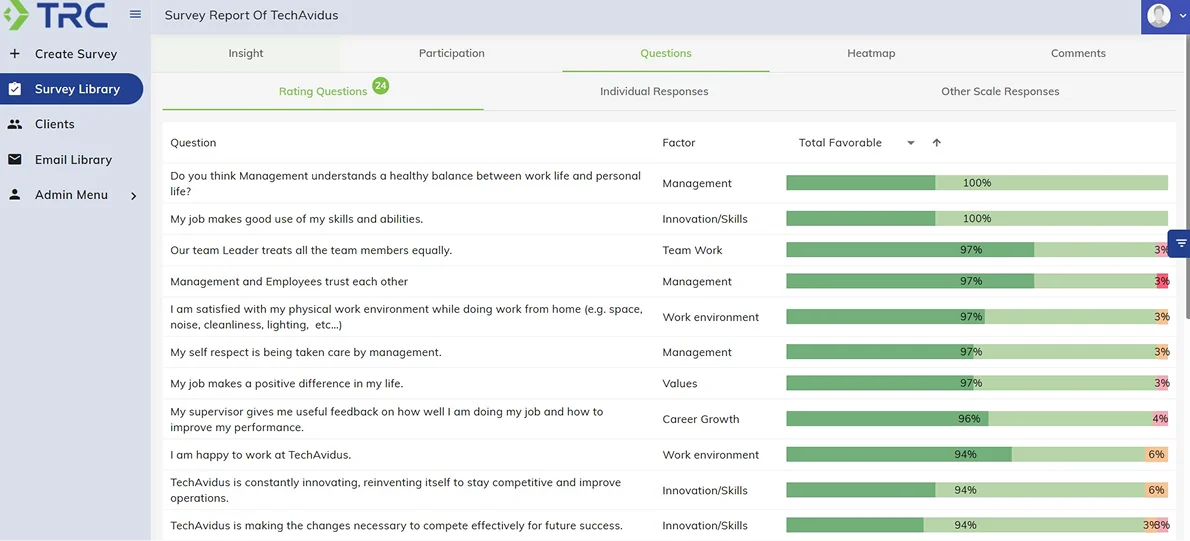The image size is (1190, 541).
Task: Switch to the Participation tab
Action: (x=452, y=53)
